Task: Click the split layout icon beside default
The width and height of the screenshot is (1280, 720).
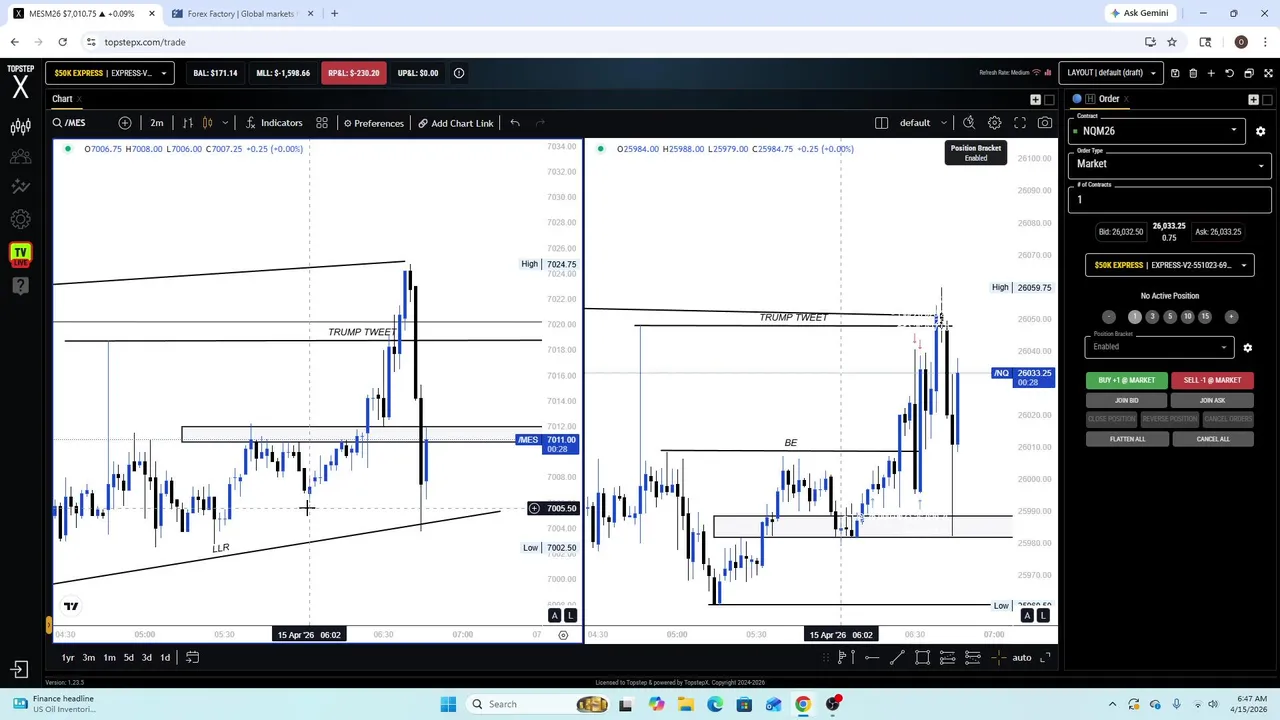Action: (881, 123)
